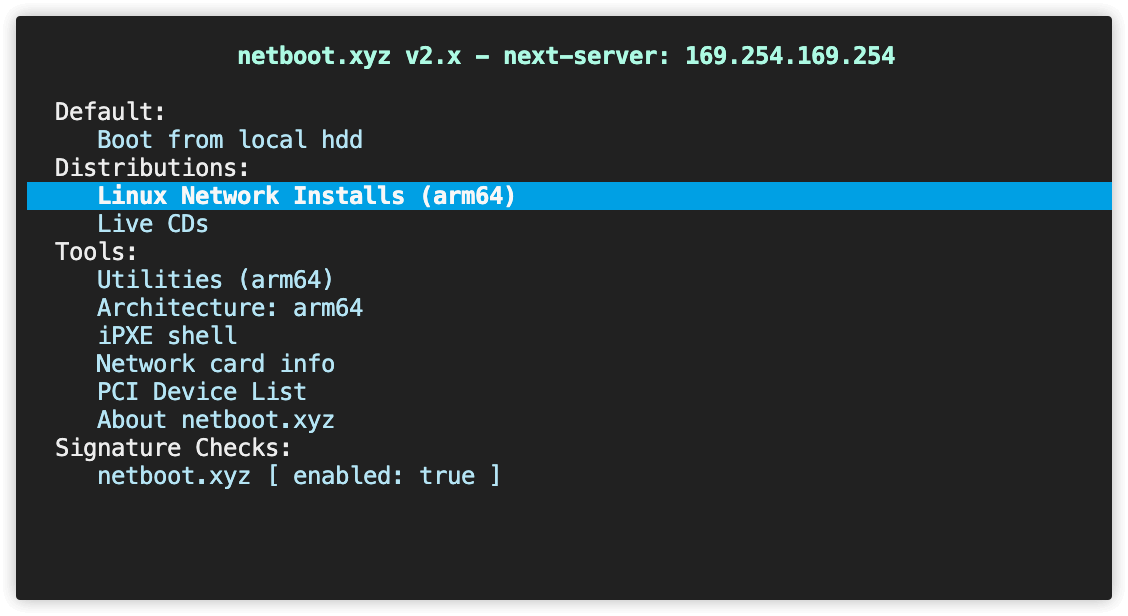Open Utilities (arm64) under Tools
This screenshot has width=1128, height=616.
(x=215, y=279)
